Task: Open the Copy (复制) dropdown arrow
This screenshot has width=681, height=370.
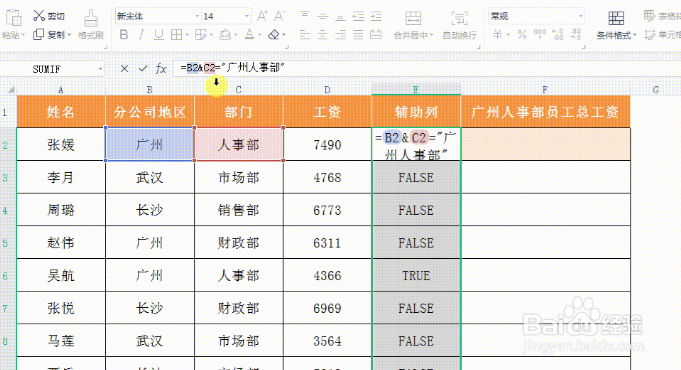Action: 69,35
